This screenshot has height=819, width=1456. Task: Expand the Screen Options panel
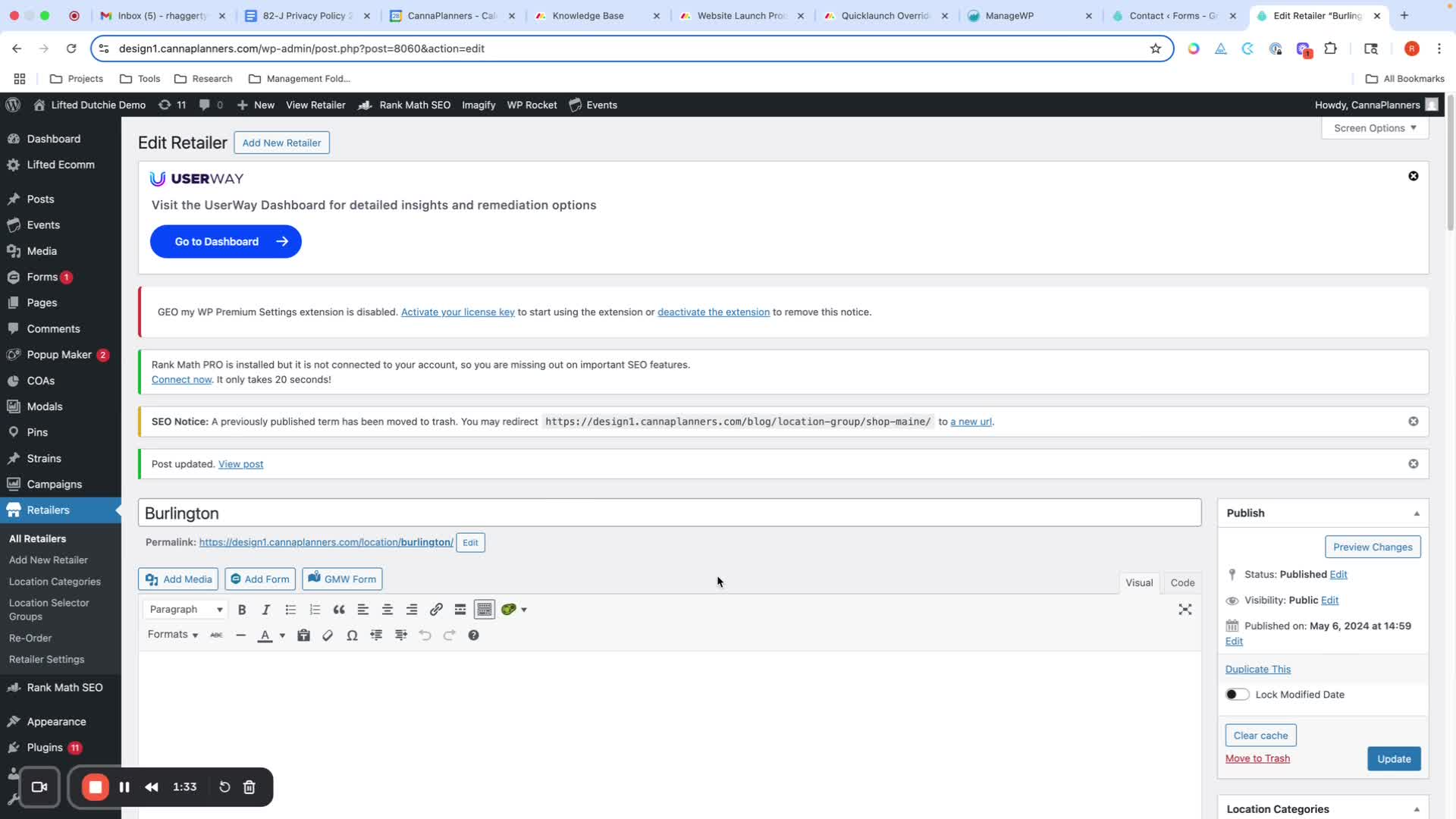[1375, 128]
